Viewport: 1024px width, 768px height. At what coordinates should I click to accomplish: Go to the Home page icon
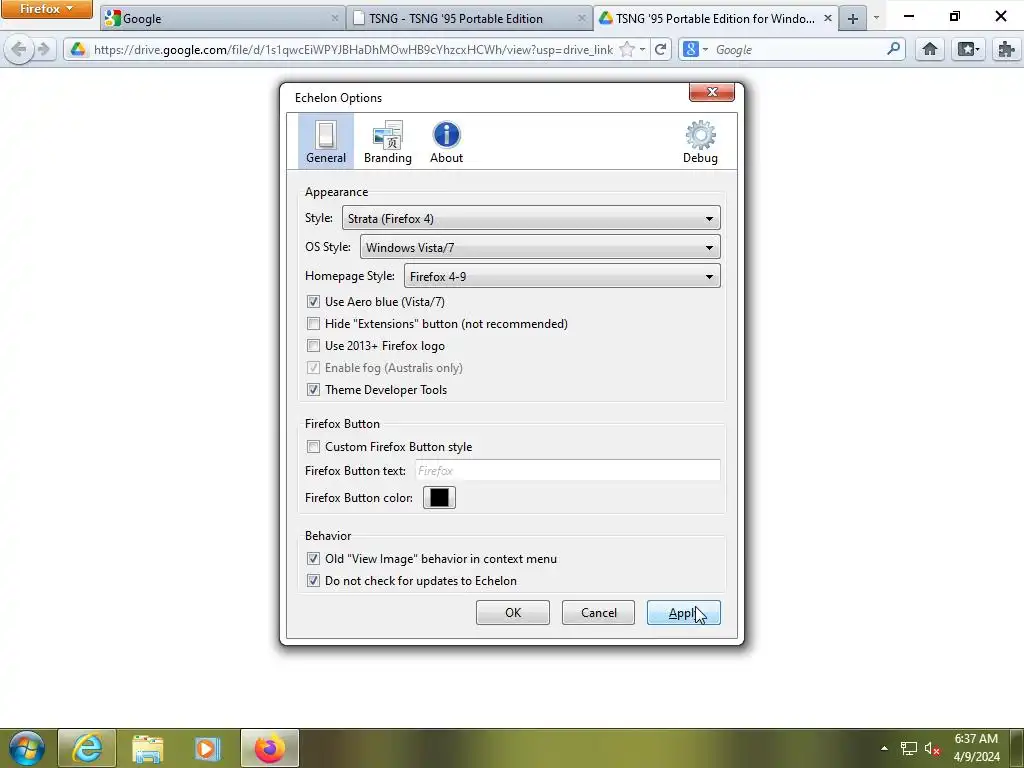coord(929,49)
